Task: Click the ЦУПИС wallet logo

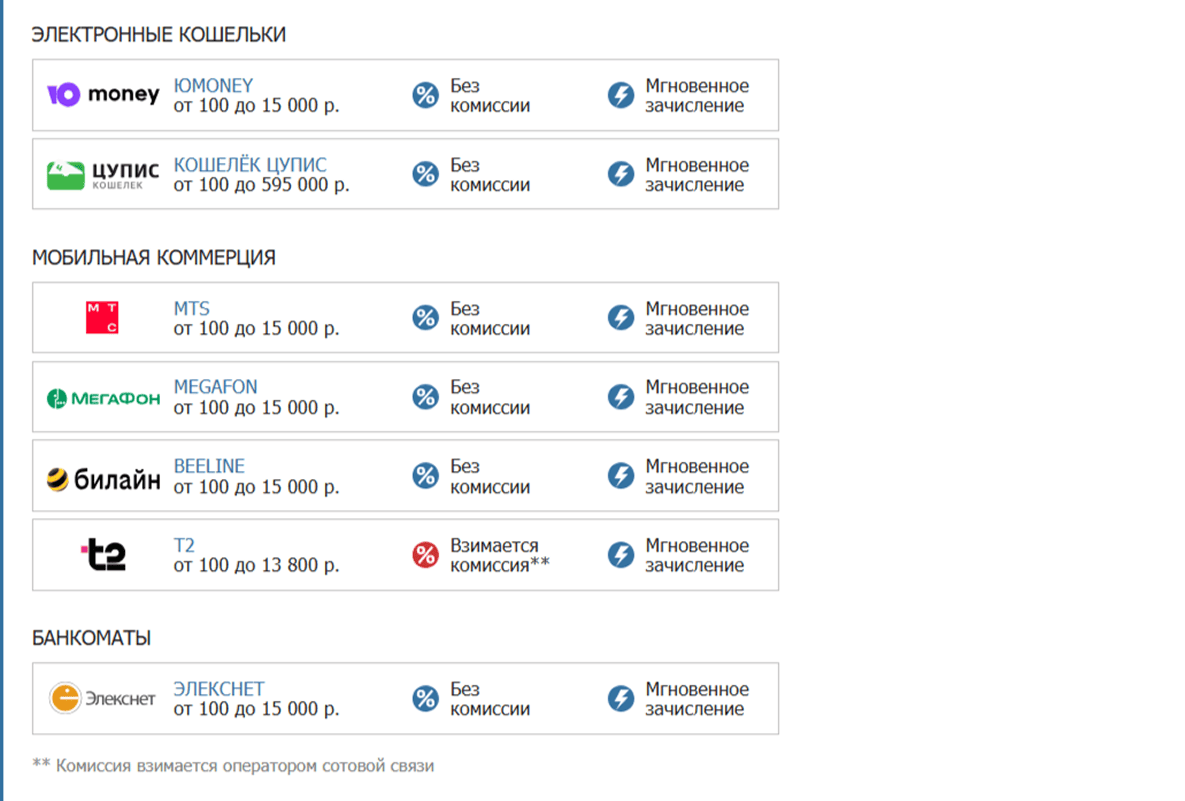Action: click(x=103, y=175)
